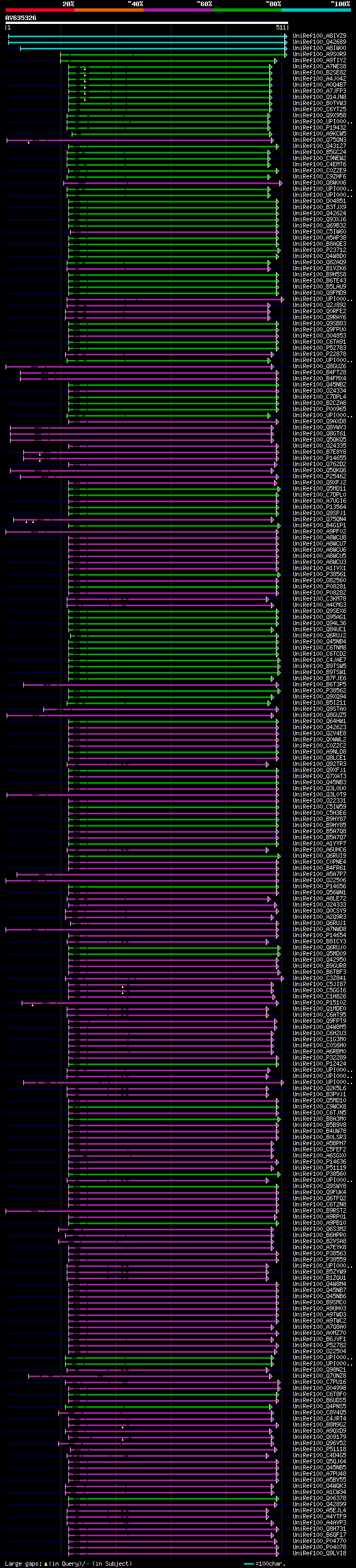Image resolution: width=356 pixels, height=1568 pixels.
Task: Select label UniRef100_C4EMT6
Action: click(319, 164)
